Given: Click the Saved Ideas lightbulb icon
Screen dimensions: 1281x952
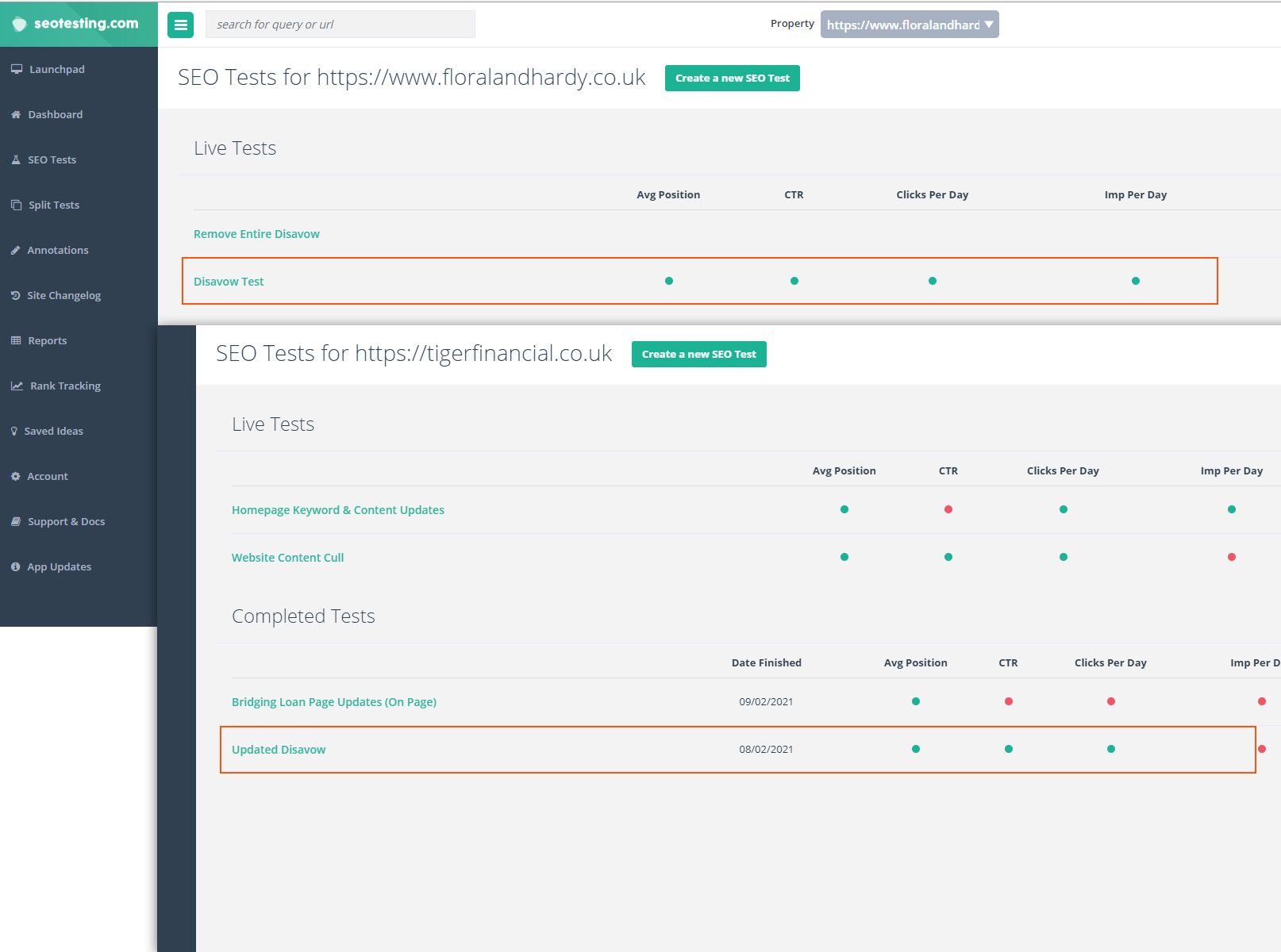Looking at the screenshot, I should click(14, 431).
